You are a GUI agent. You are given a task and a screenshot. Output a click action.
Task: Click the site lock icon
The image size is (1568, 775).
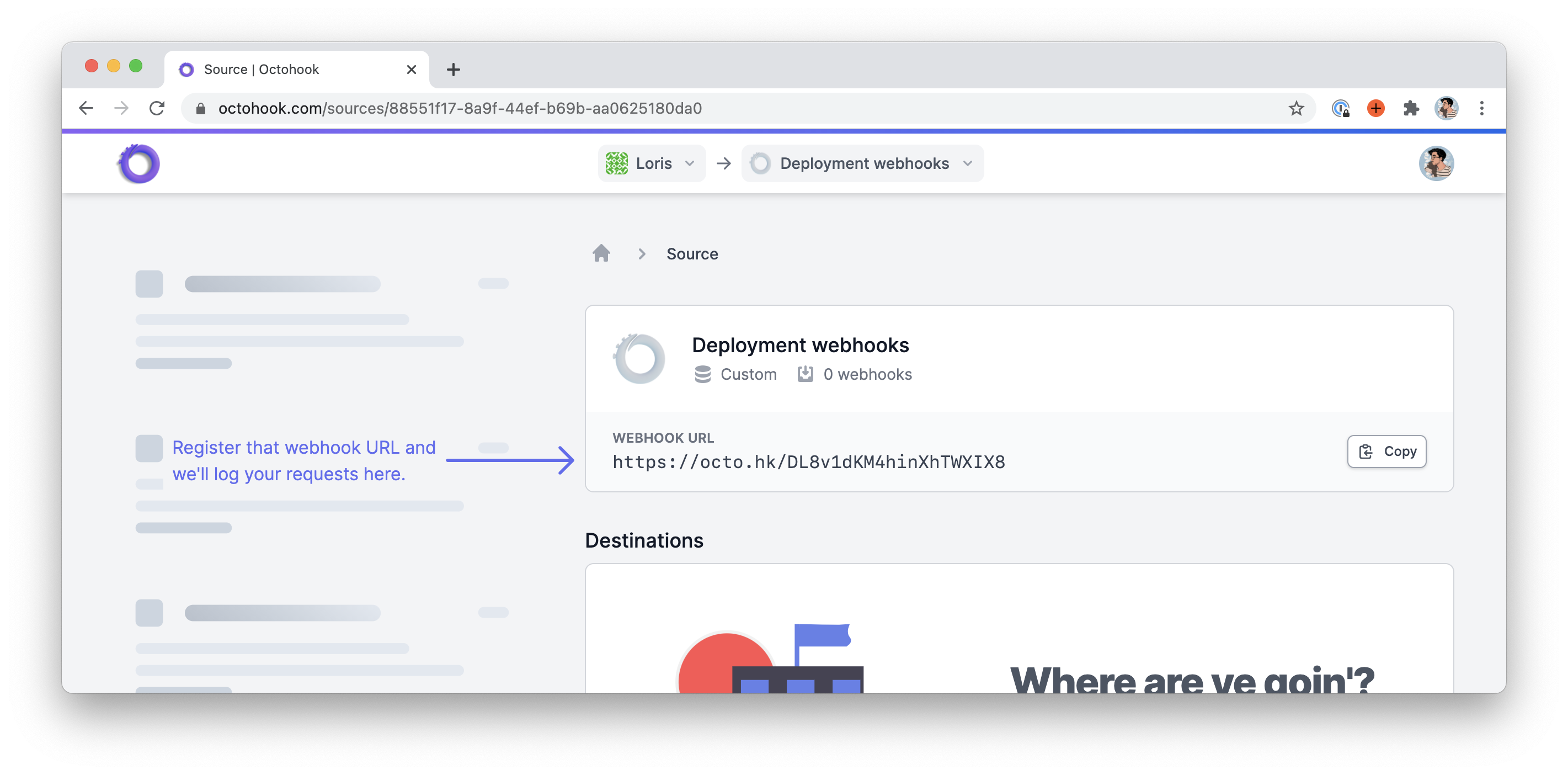point(201,108)
